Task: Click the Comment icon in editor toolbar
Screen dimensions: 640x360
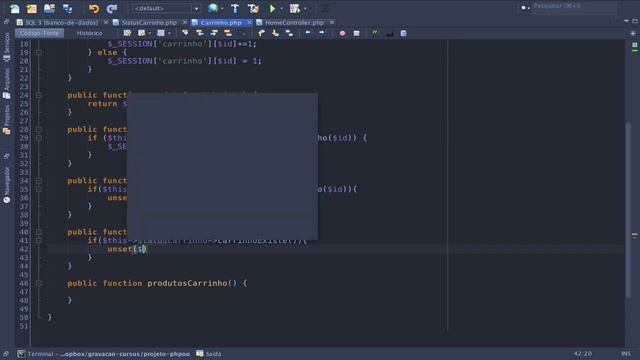Action: click(x=389, y=33)
